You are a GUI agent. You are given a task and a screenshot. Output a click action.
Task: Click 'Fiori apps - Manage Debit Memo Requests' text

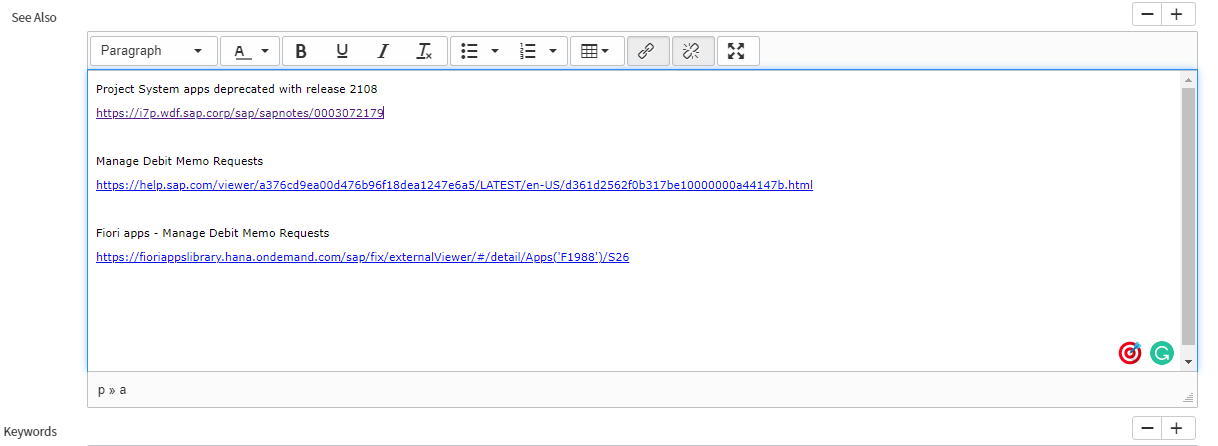213,233
